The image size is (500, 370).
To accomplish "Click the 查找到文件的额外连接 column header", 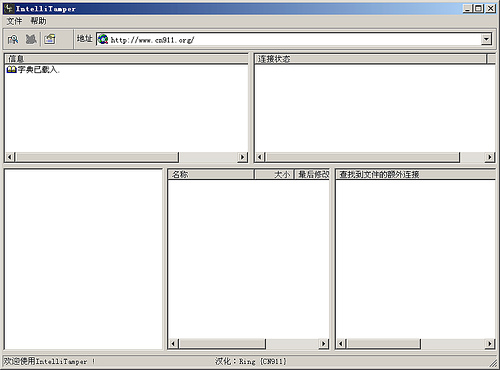I will [x=416, y=174].
